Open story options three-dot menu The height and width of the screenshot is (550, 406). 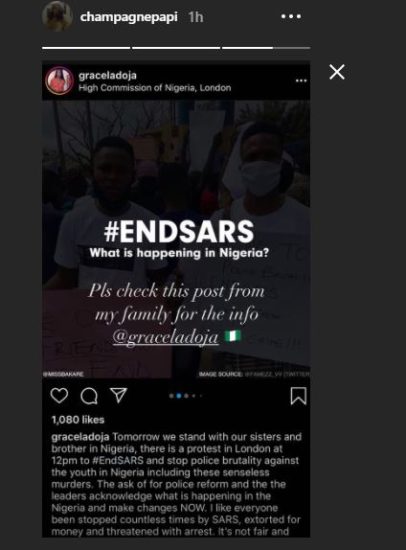[x=291, y=16]
